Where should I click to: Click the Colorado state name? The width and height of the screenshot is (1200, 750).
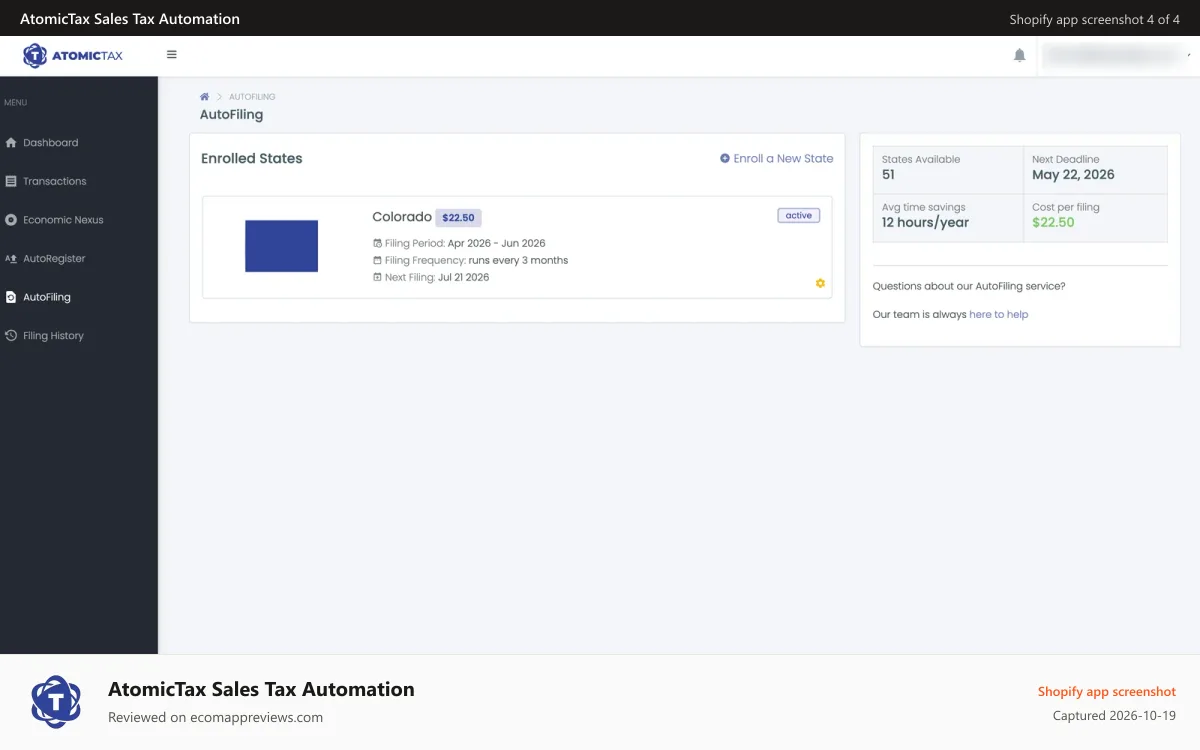(x=402, y=217)
